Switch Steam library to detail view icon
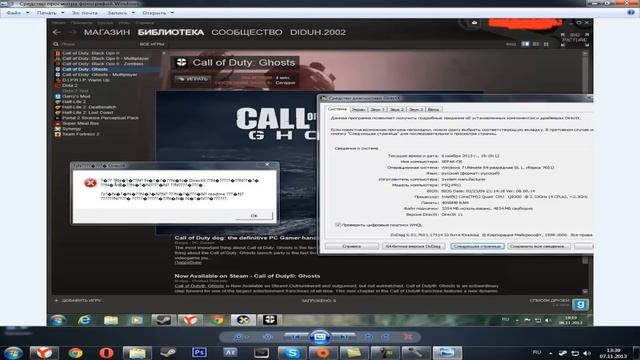This screenshot has width=640, height=360. tap(525, 44)
